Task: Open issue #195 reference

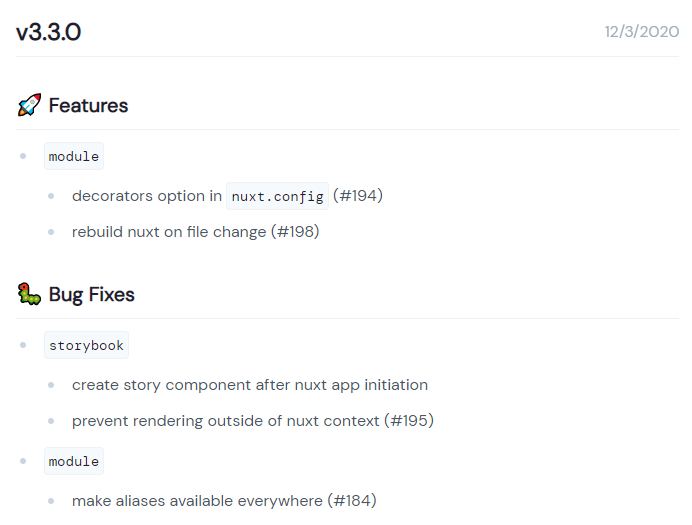Action: pos(409,420)
